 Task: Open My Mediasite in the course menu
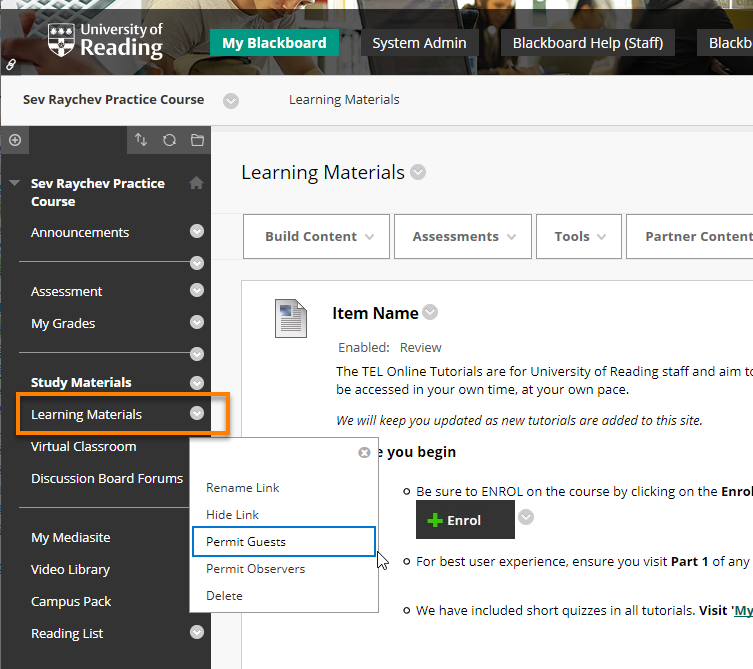pos(71,537)
